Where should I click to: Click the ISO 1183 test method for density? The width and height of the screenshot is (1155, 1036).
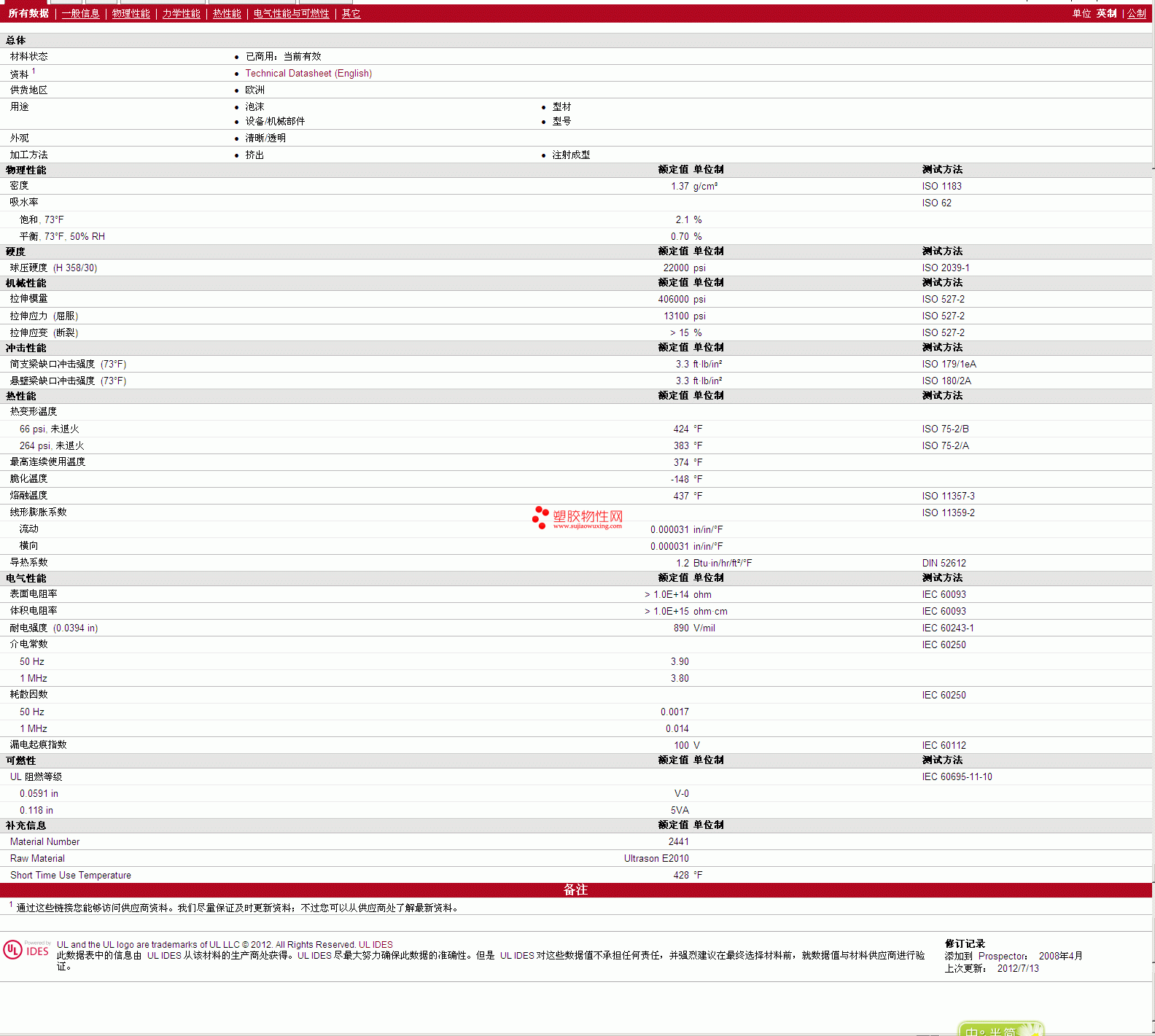click(941, 187)
